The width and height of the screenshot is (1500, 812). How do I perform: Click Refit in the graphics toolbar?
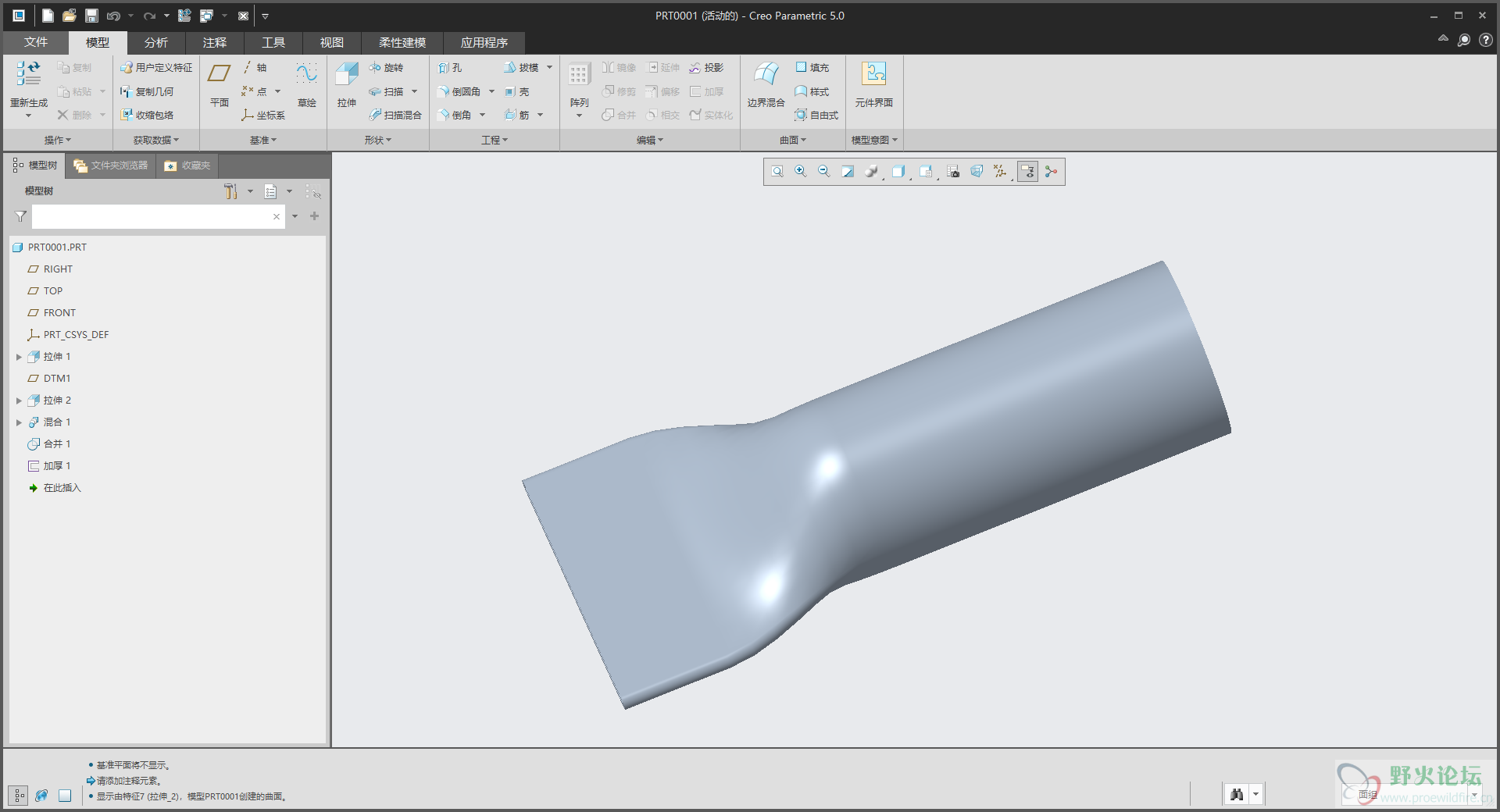[x=777, y=171]
